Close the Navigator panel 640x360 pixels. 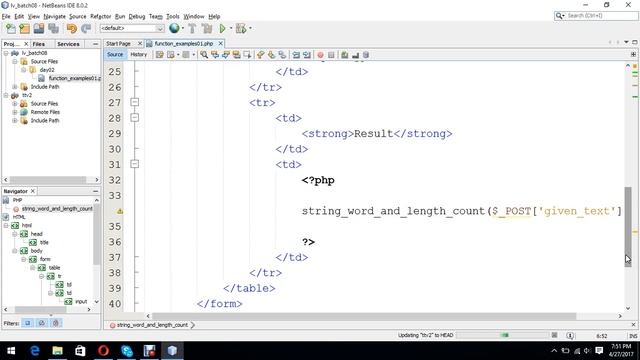(x=33, y=191)
